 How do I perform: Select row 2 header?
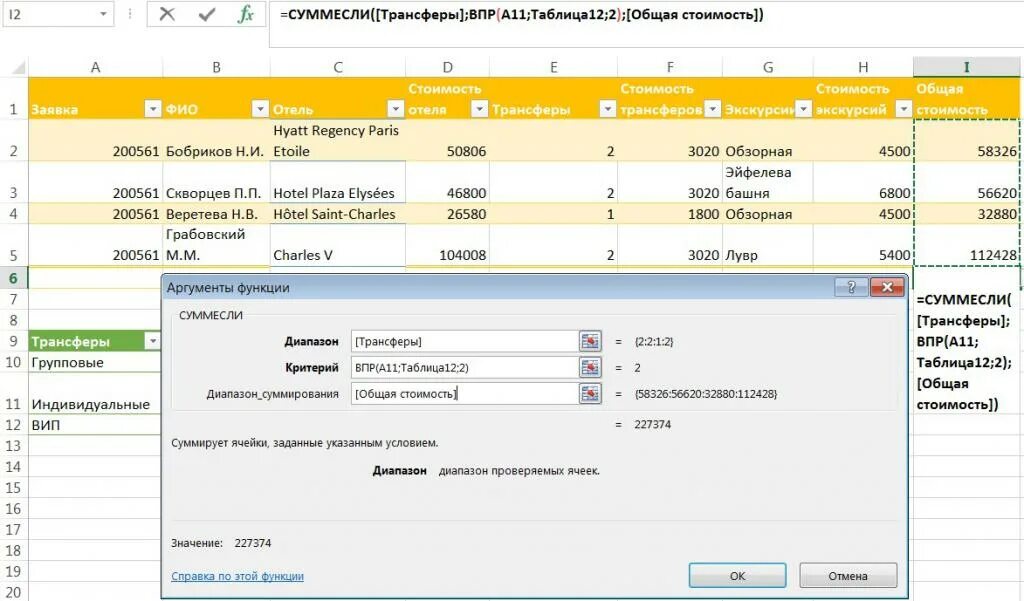(14, 140)
